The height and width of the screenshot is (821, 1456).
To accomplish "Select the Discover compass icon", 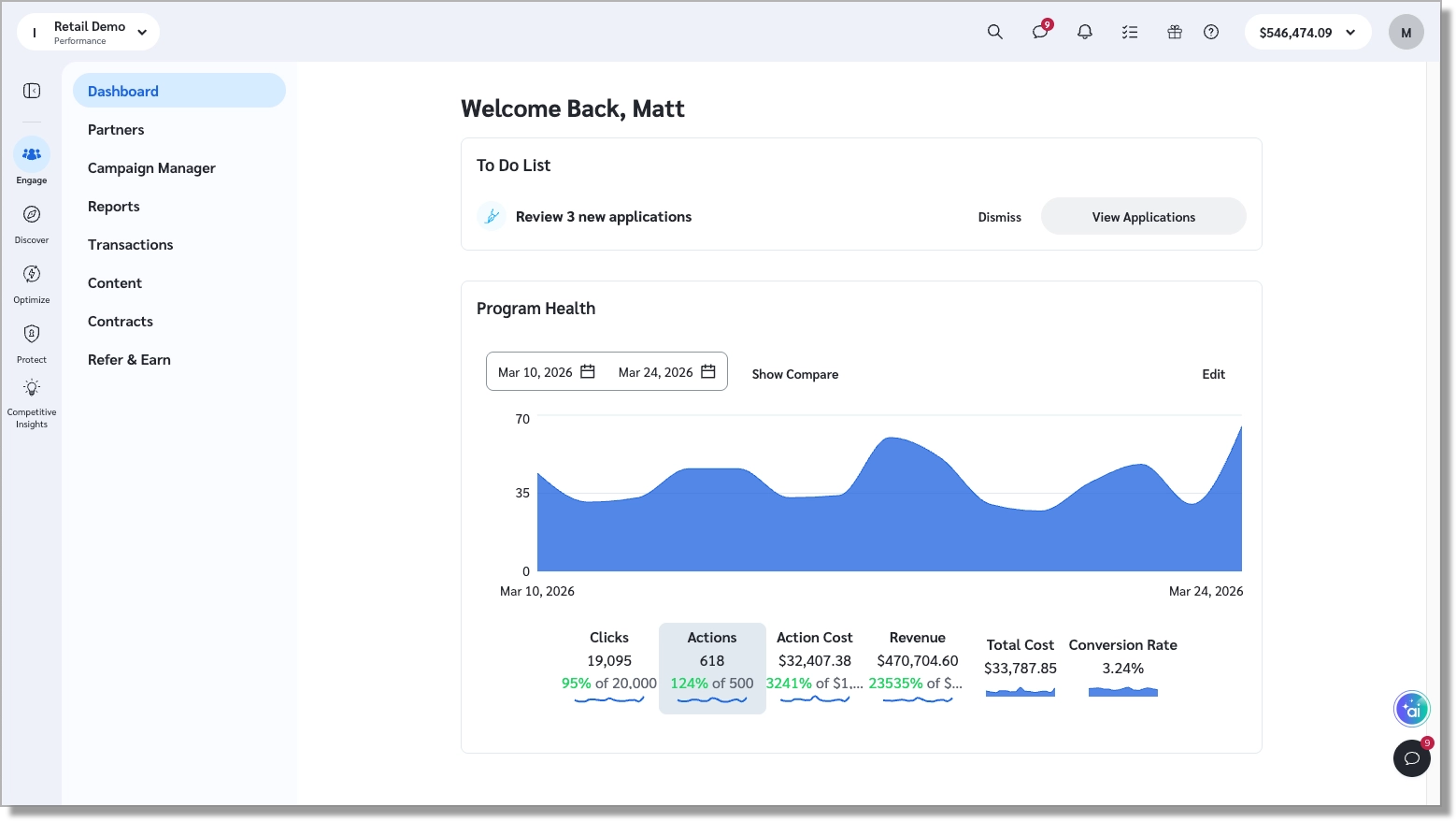I will click(32, 215).
